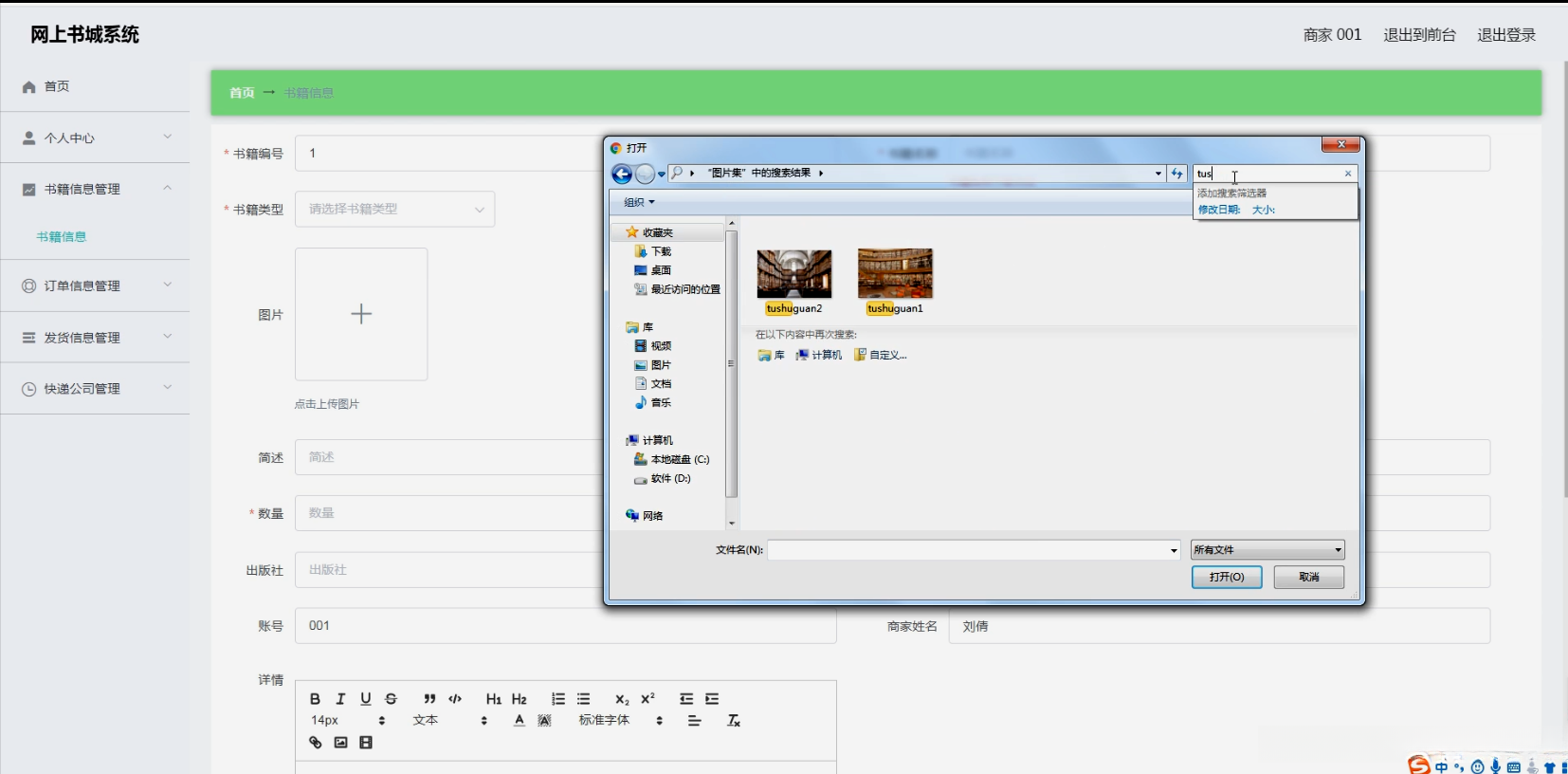Click the image upload plus box
This screenshot has width=1568, height=774.
[361, 314]
